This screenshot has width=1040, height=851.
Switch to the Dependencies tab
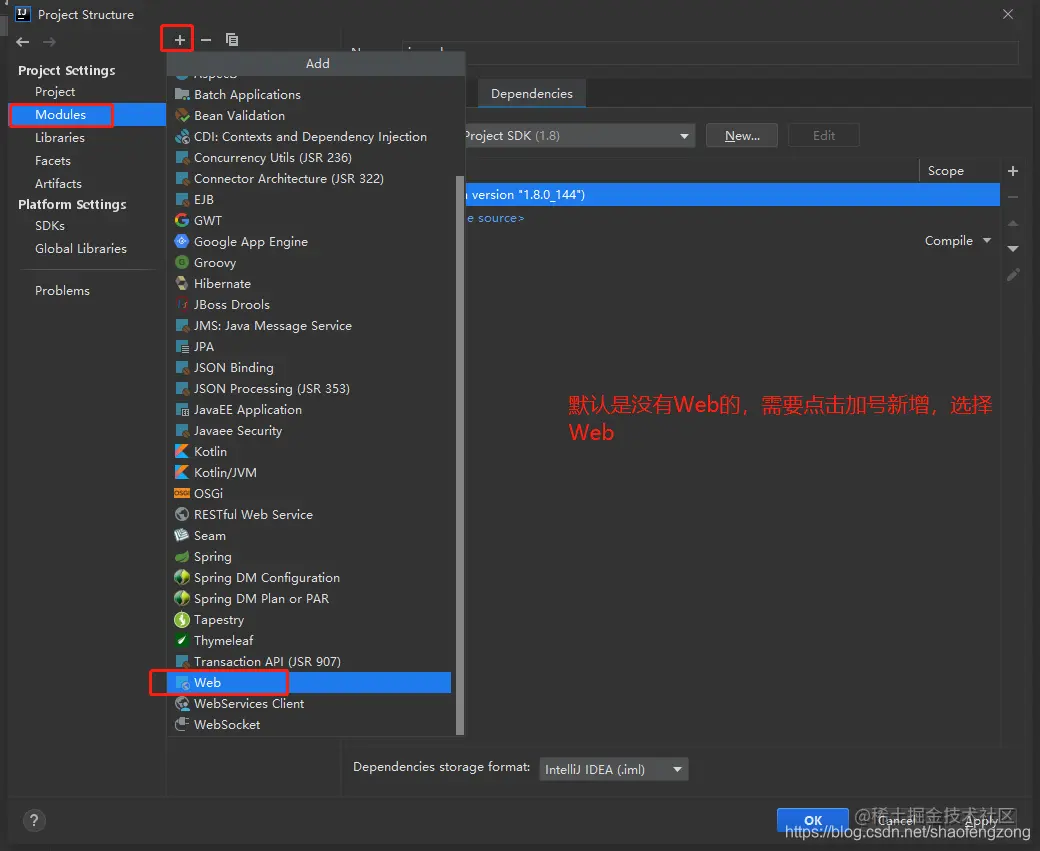(531, 94)
